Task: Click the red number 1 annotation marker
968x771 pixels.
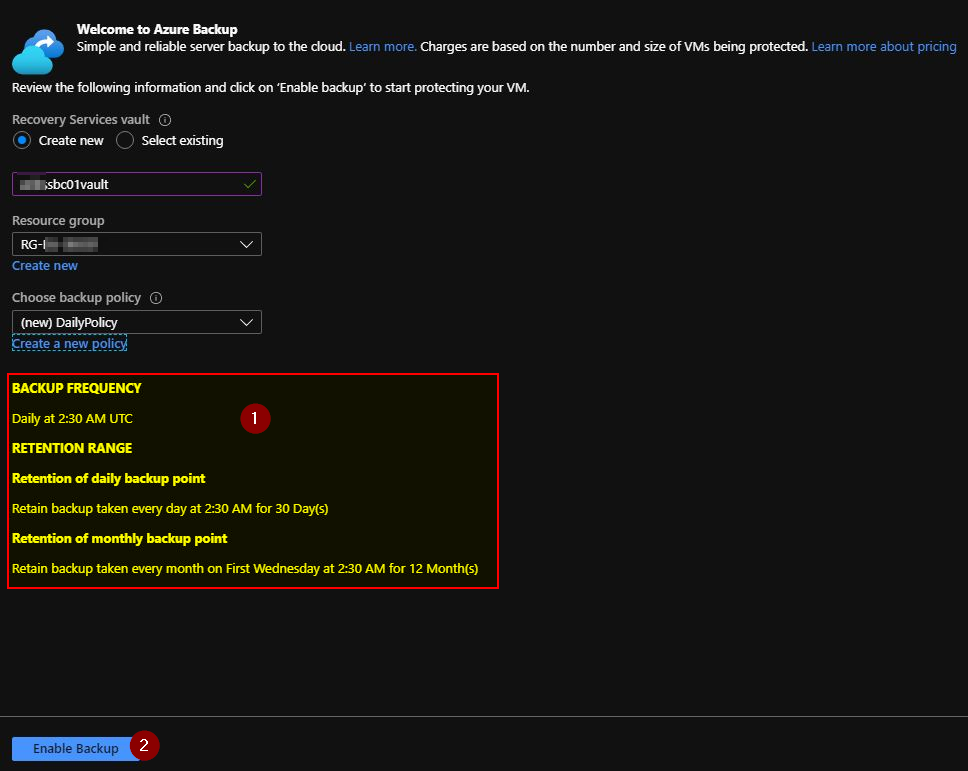Action: tap(255, 418)
